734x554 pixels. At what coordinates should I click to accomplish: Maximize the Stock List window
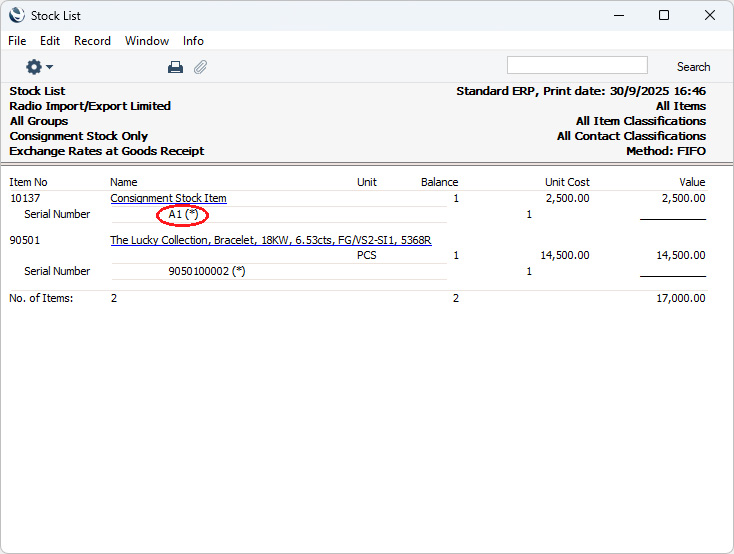[664, 15]
